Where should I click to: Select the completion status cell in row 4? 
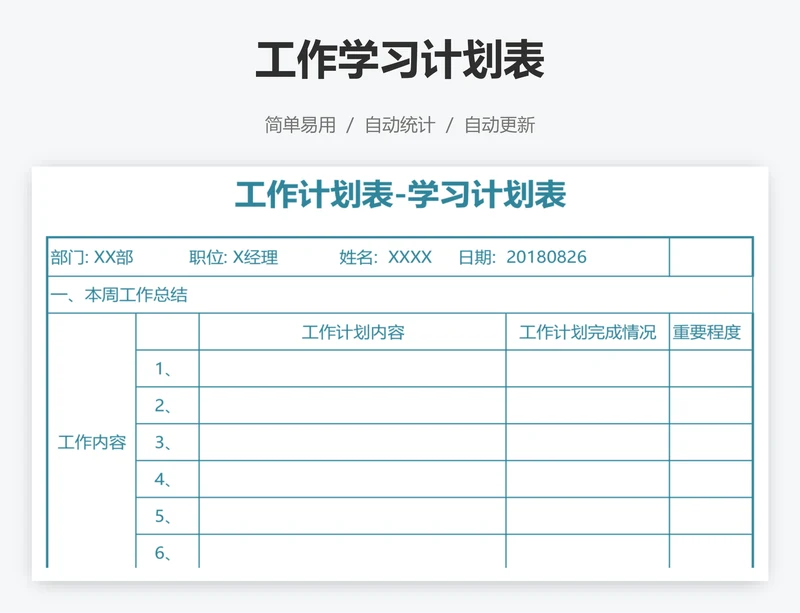[587, 479]
